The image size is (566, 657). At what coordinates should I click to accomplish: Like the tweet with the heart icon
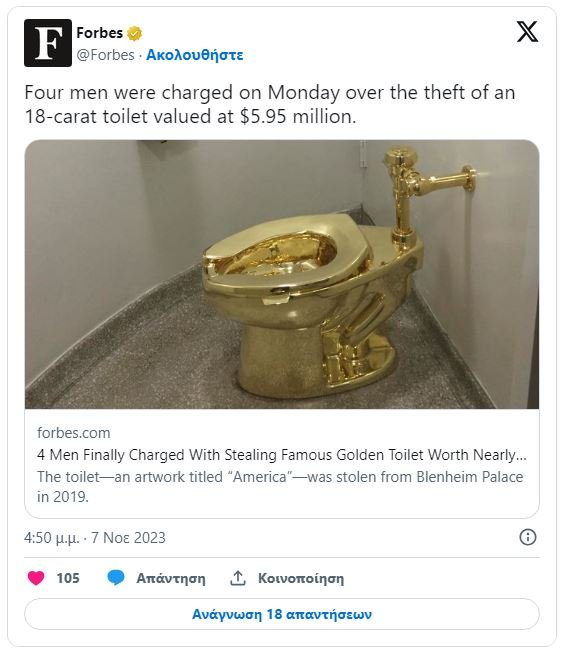click(36, 578)
